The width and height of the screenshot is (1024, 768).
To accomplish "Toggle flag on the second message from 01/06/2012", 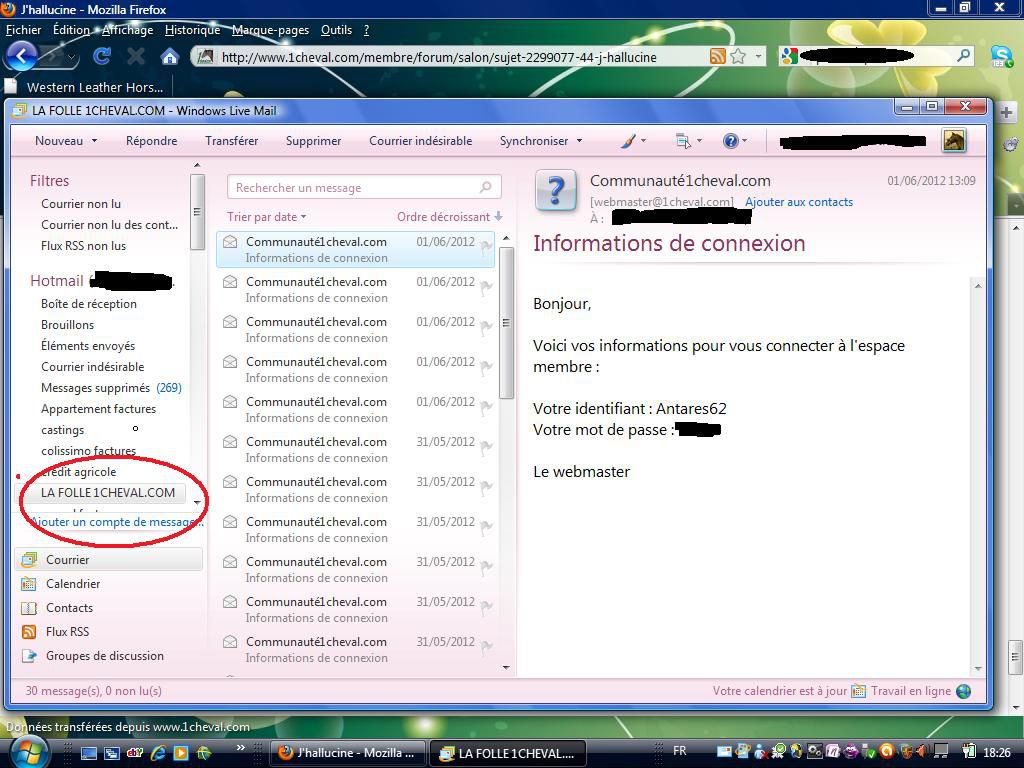I will point(486,287).
